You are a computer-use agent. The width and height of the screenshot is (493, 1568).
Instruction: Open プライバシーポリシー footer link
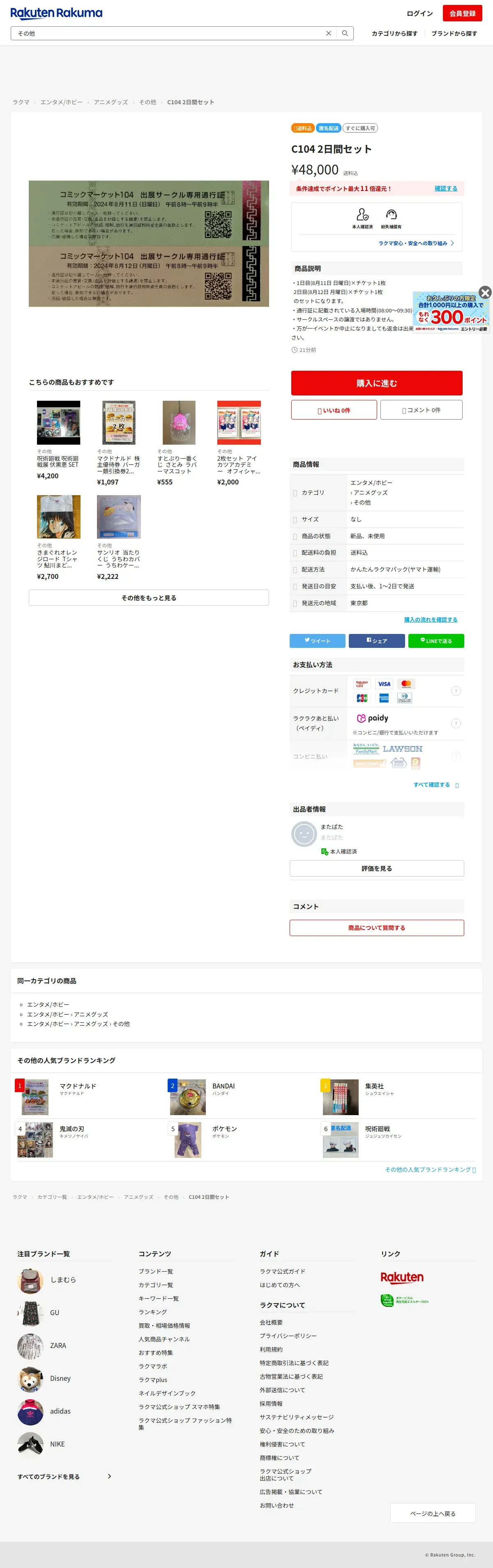288,1336
